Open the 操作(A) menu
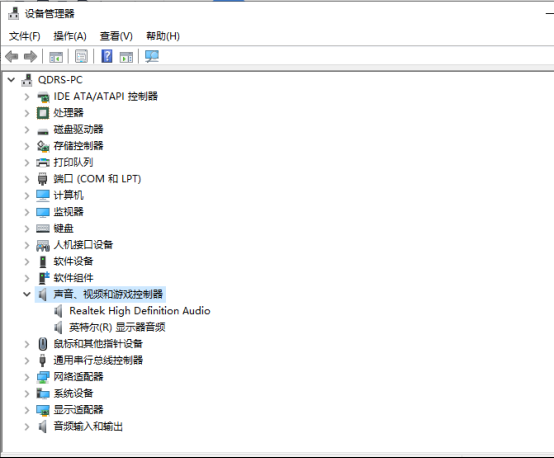This screenshot has width=554, height=458. (x=70, y=36)
